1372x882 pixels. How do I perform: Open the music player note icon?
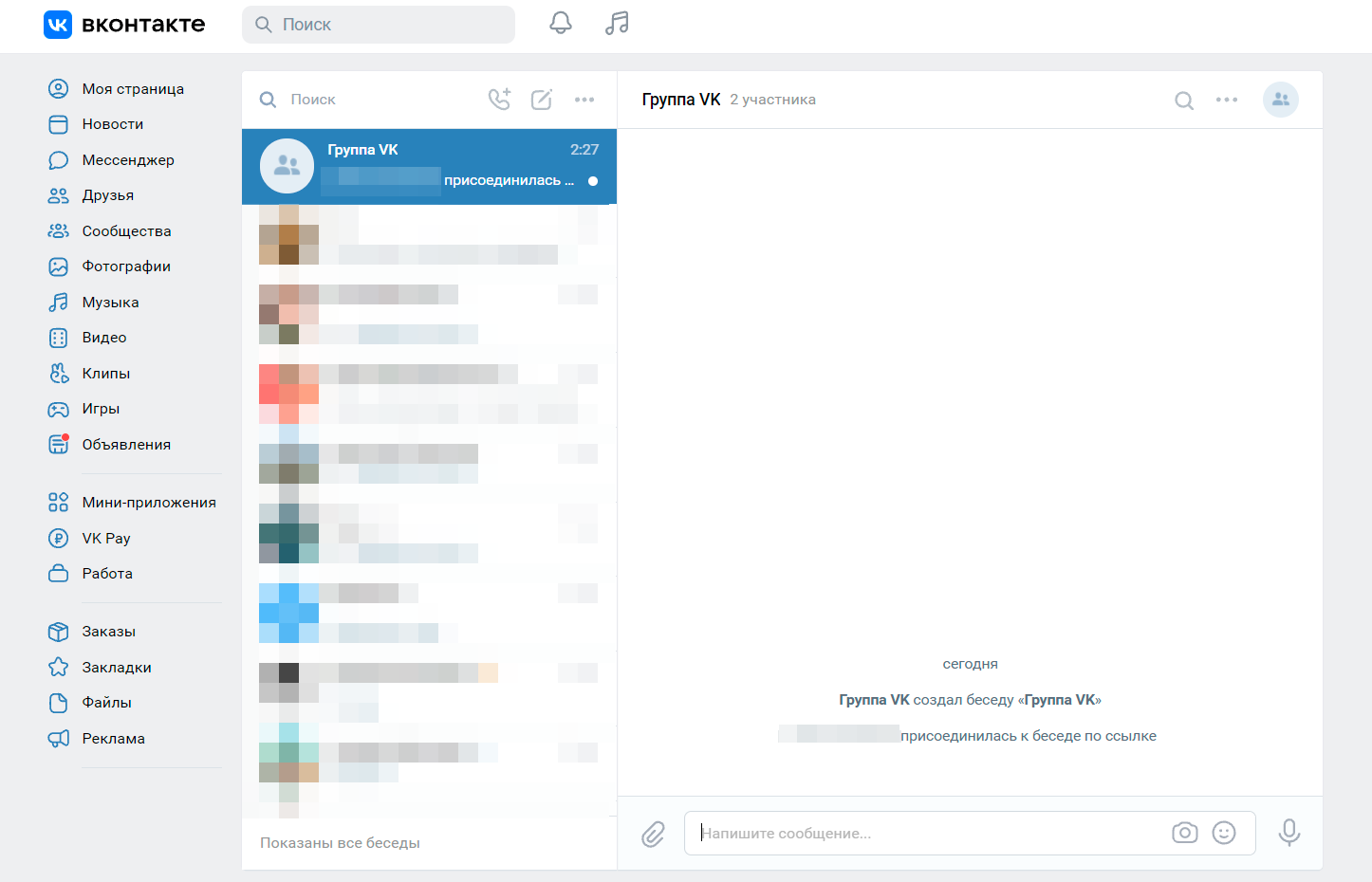click(617, 24)
